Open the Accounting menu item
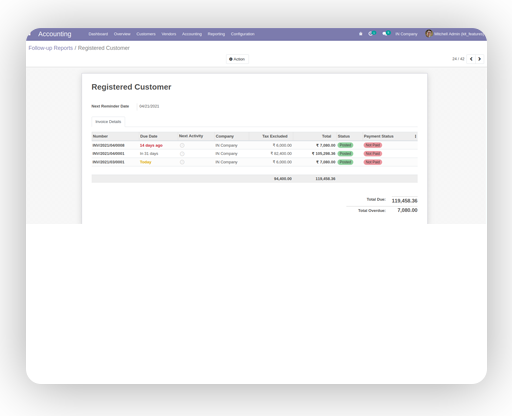Image resolution: width=512 pixels, height=416 pixels. click(x=192, y=34)
